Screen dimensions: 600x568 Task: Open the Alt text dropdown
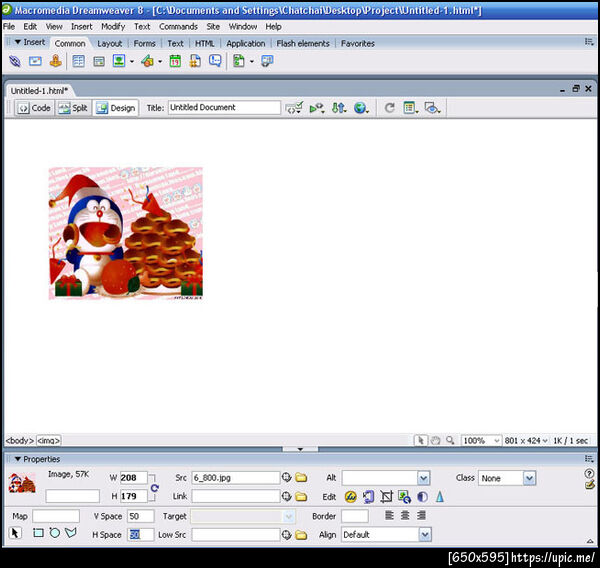coord(423,478)
